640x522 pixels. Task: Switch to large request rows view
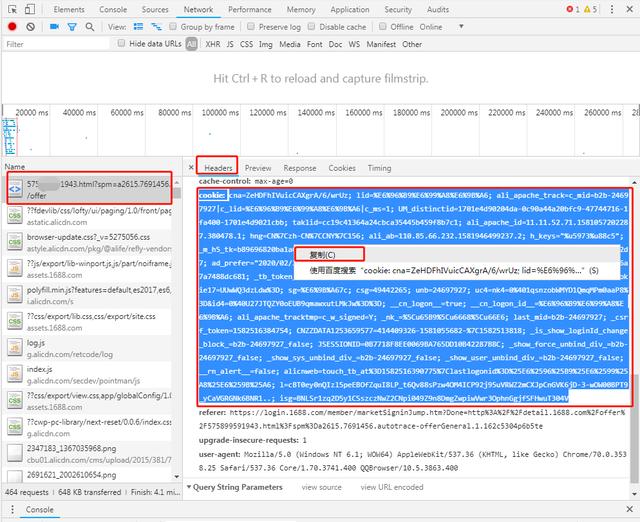[139, 27]
